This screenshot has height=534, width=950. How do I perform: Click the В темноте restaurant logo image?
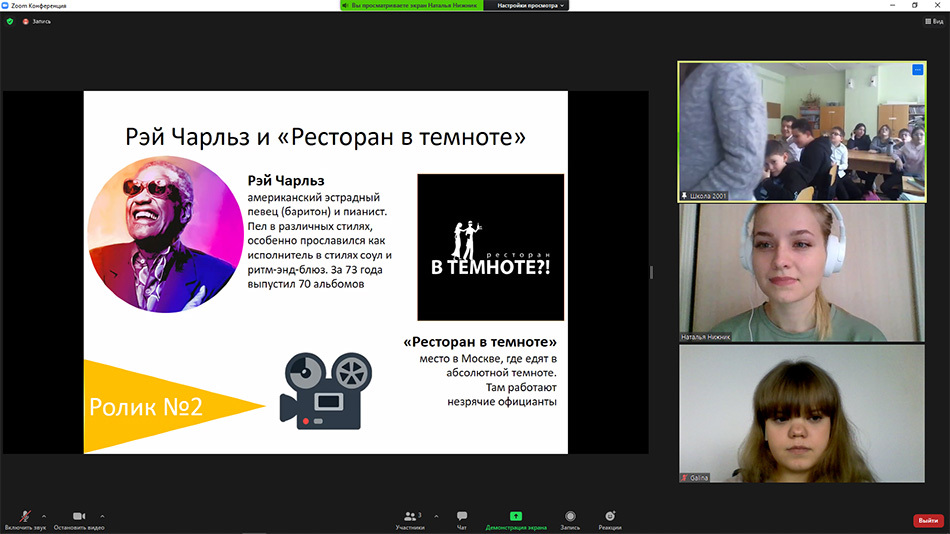click(x=491, y=247)
